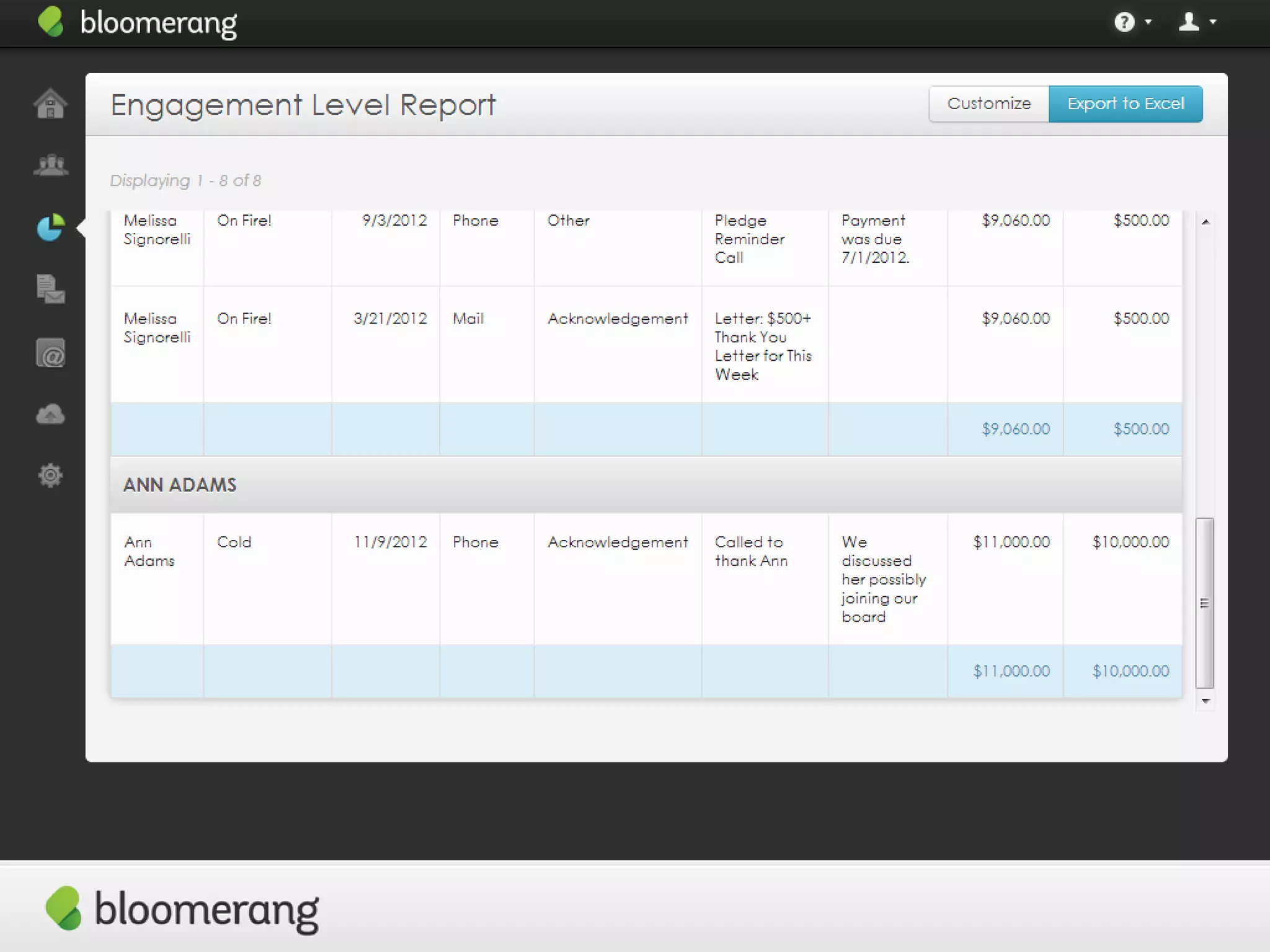
Task: Click the table scrollbar thumb
Action: (1204, 602)
